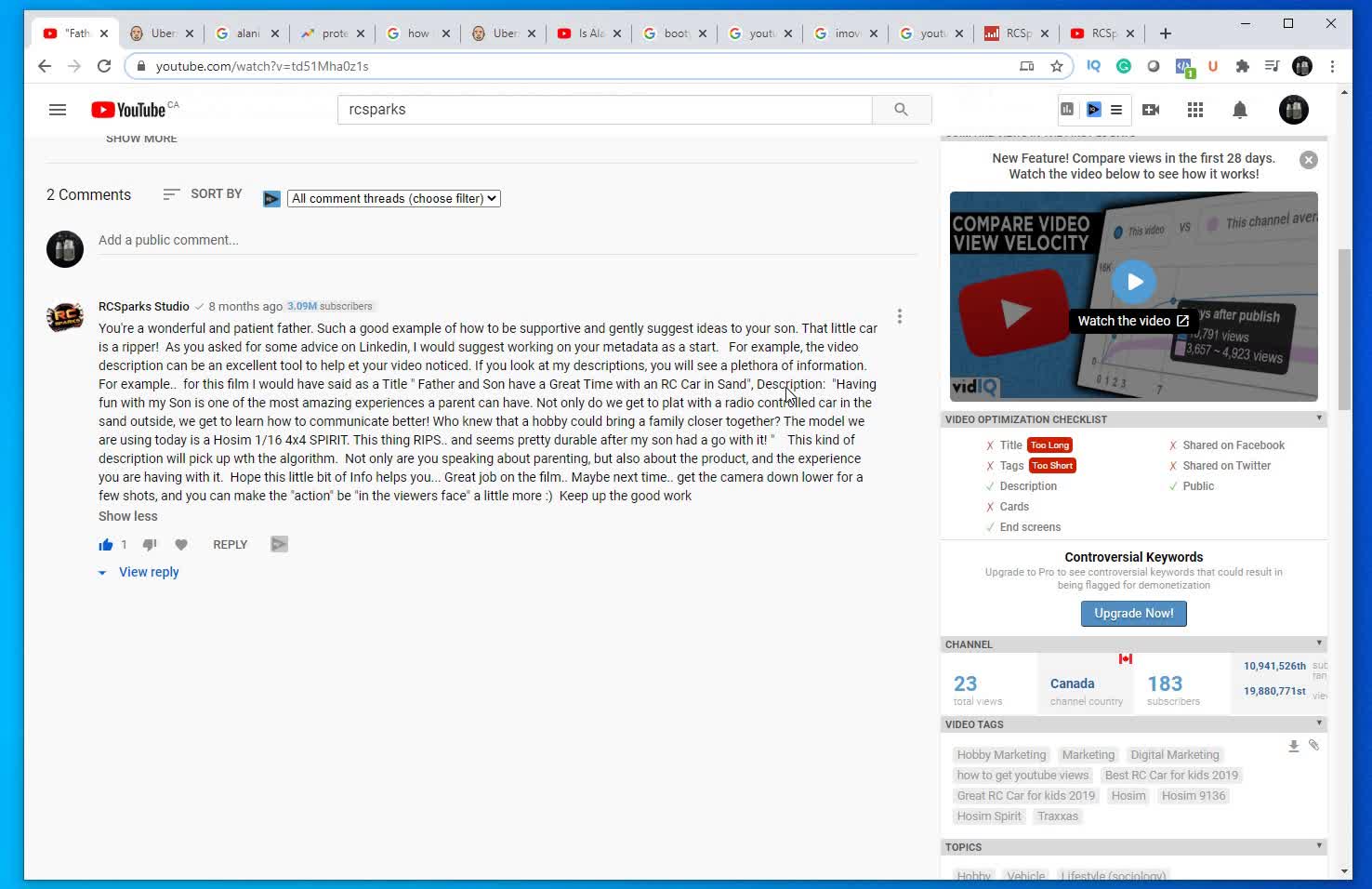Open the YouTube apps grid
The width and height of the screenshot is (1372, 889).
[x=1195, y=110]
